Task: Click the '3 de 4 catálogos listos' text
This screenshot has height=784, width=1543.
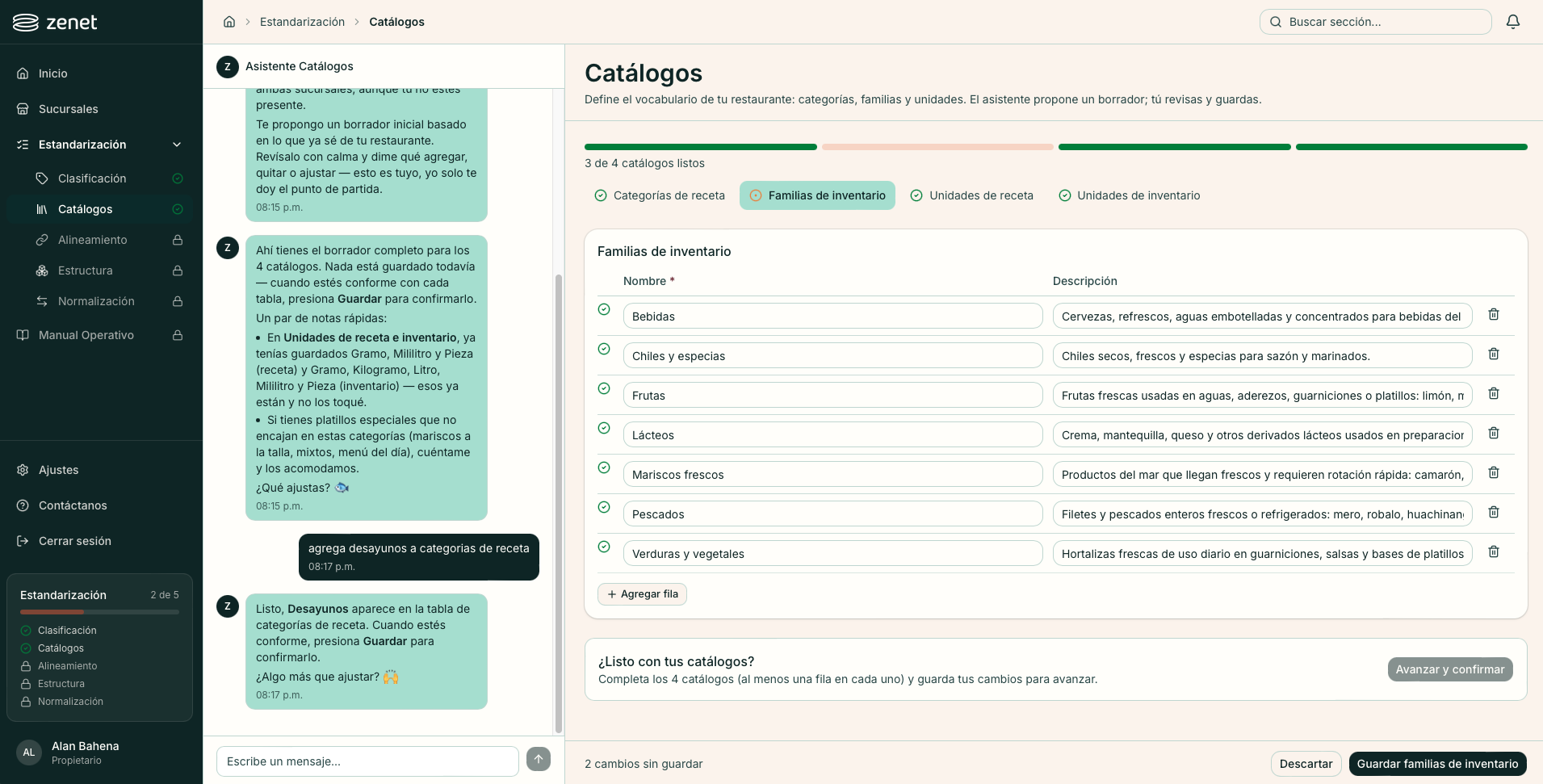Action: (x=644, y=163)
